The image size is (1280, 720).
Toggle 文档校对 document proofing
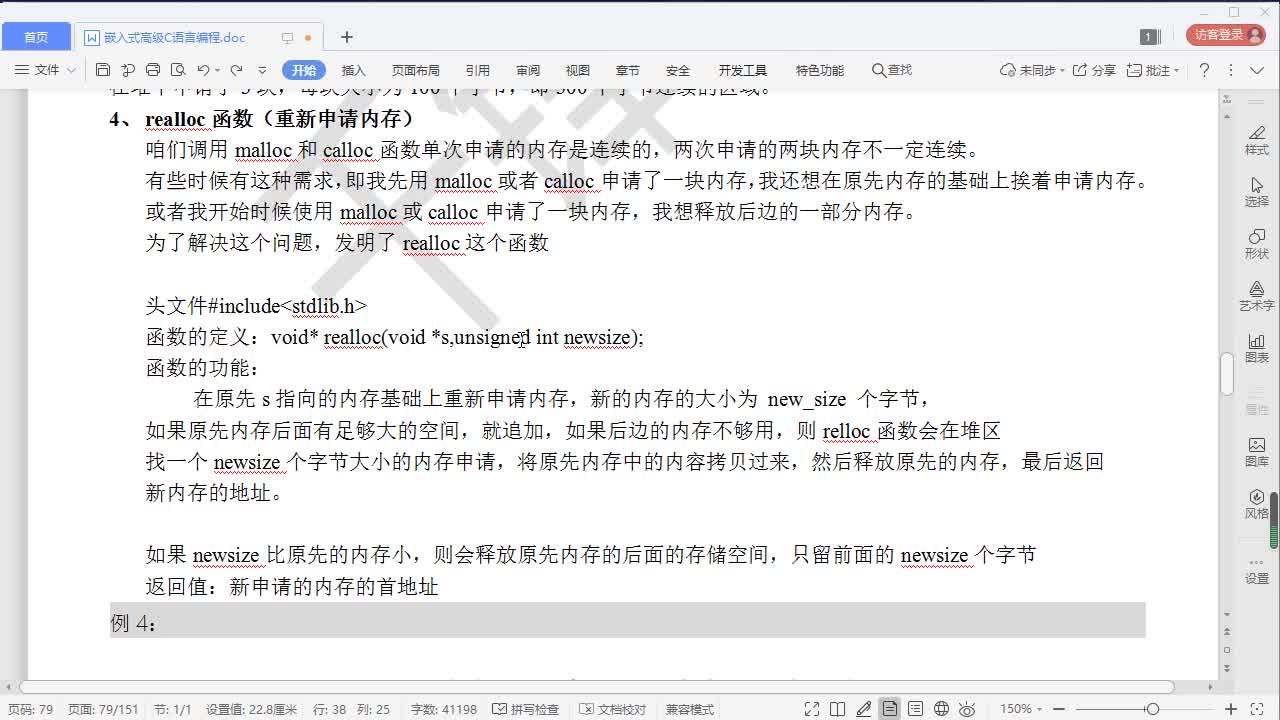tap(612, 709)
